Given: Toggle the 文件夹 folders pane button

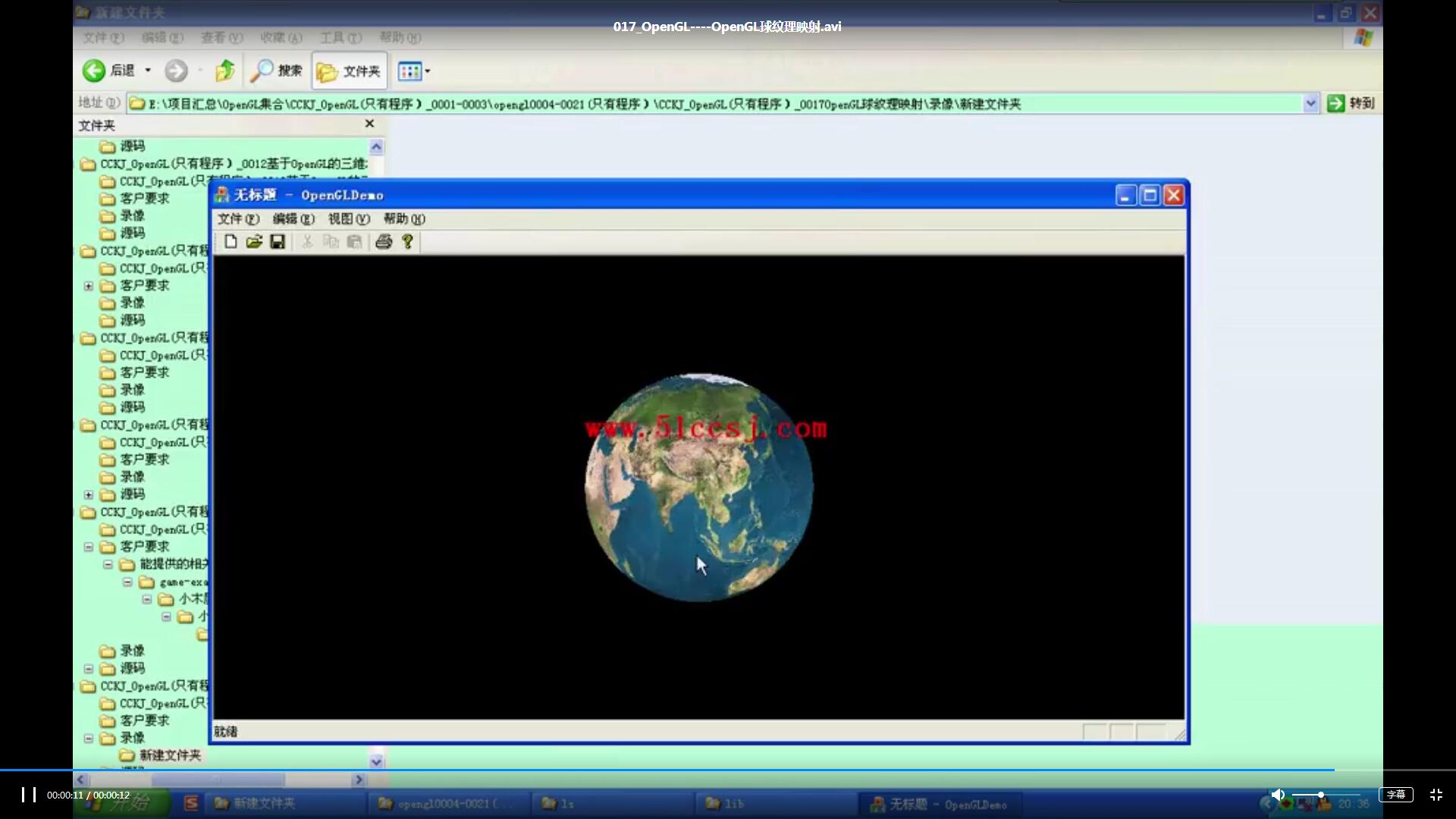Looking at the screenshot, I should pos(349,71).
